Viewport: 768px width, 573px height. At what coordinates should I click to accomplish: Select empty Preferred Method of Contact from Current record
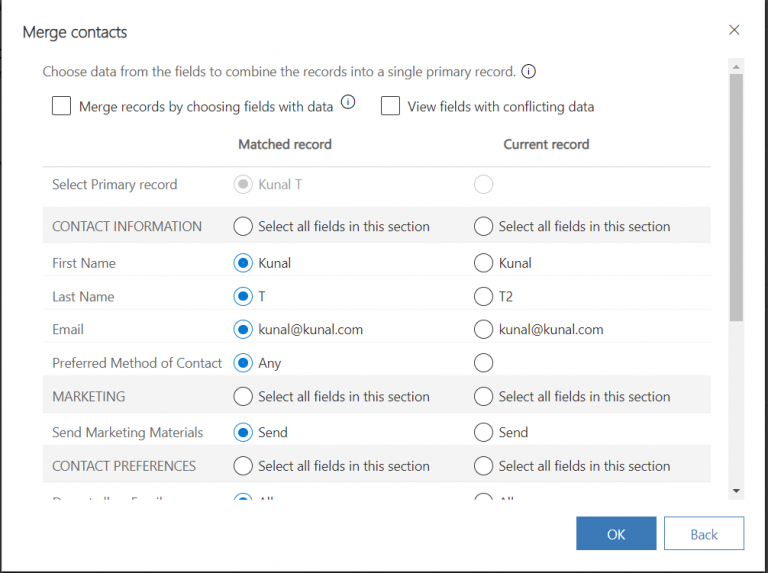[x=483, y=363]
